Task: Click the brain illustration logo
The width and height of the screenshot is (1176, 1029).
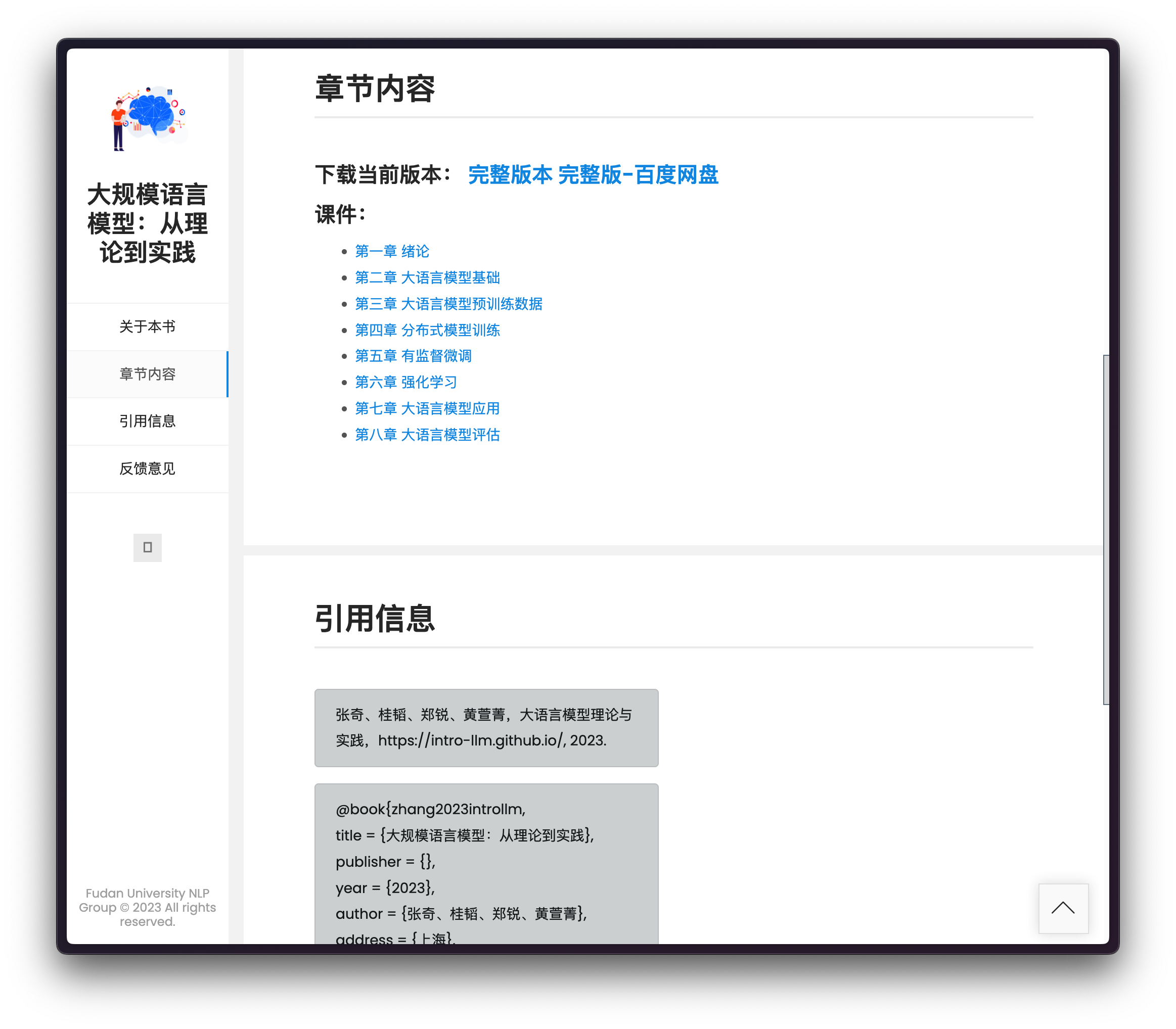Action: coord(149,118)
